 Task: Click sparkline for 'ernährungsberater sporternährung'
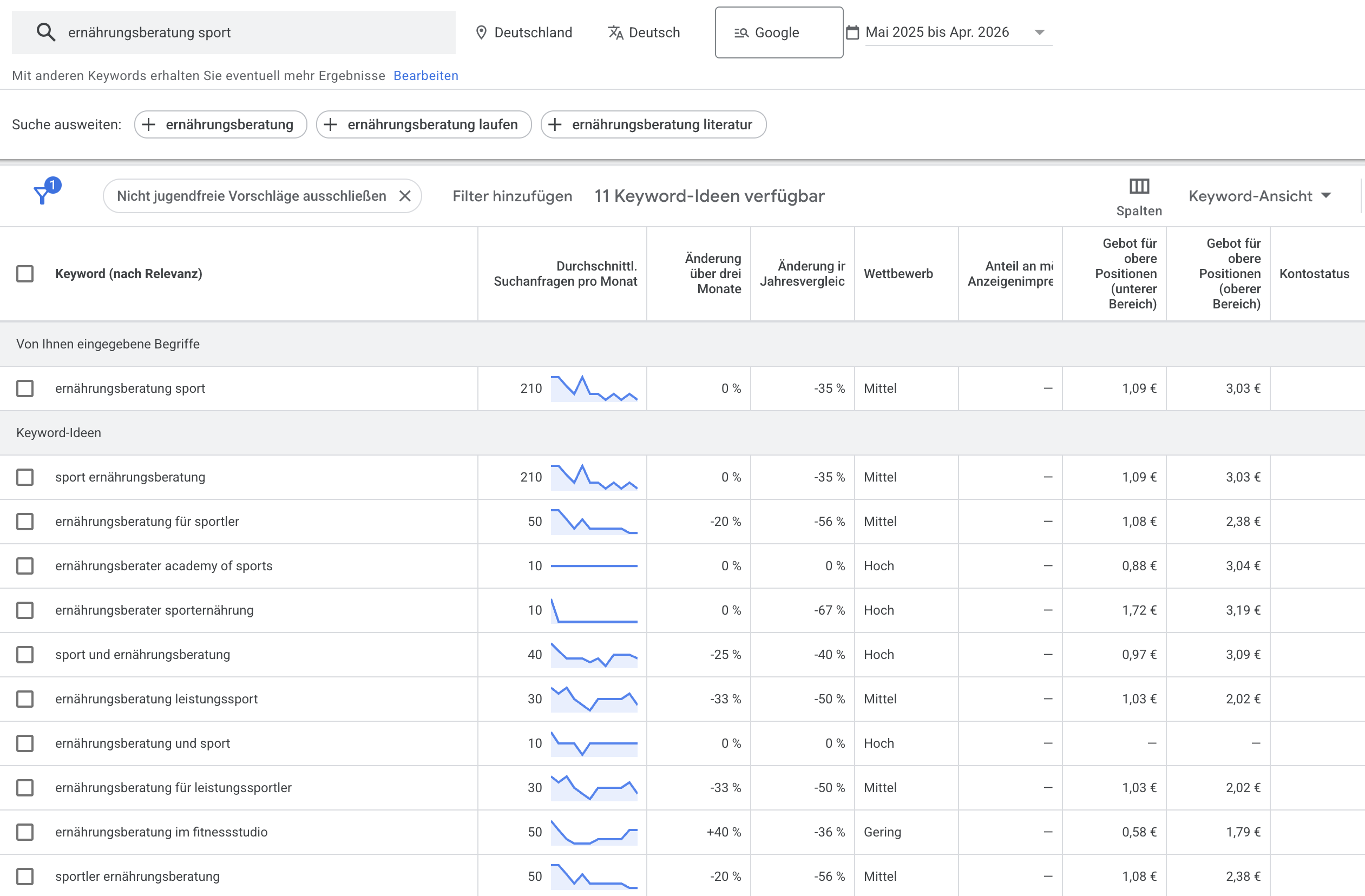(x=594, y=610)
